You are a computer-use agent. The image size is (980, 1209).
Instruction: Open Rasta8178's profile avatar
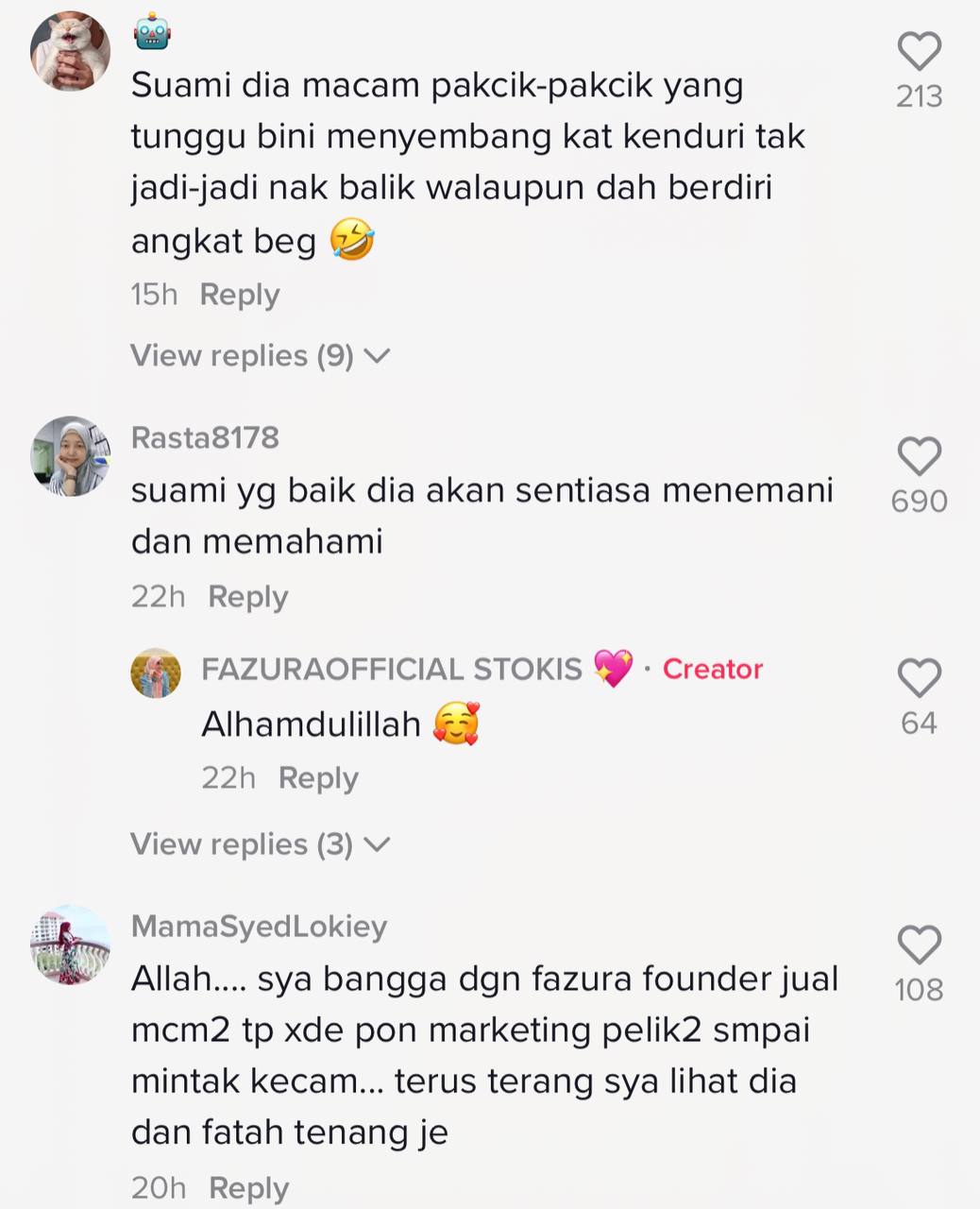[x=71, y=456]
